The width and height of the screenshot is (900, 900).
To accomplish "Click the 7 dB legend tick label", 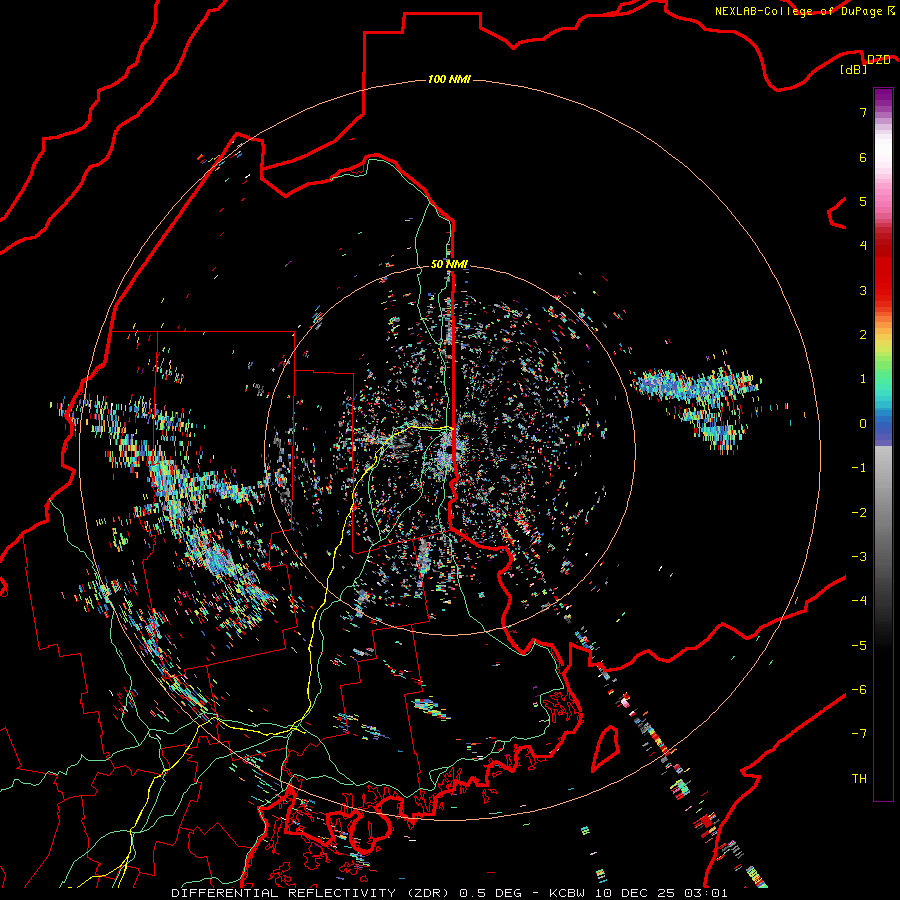I will coord(863,112).
